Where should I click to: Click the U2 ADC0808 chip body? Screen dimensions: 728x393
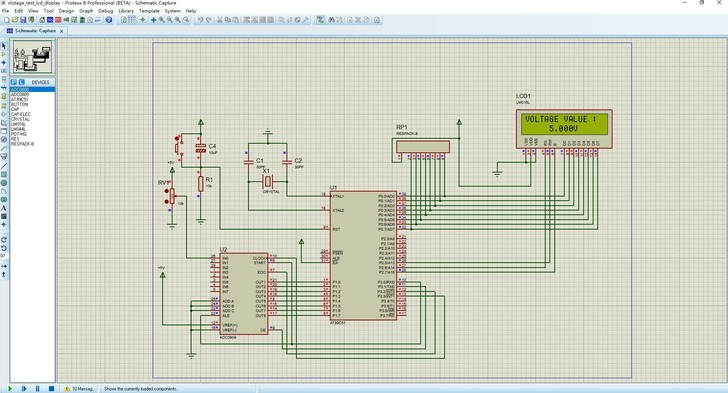click(243, 294)
